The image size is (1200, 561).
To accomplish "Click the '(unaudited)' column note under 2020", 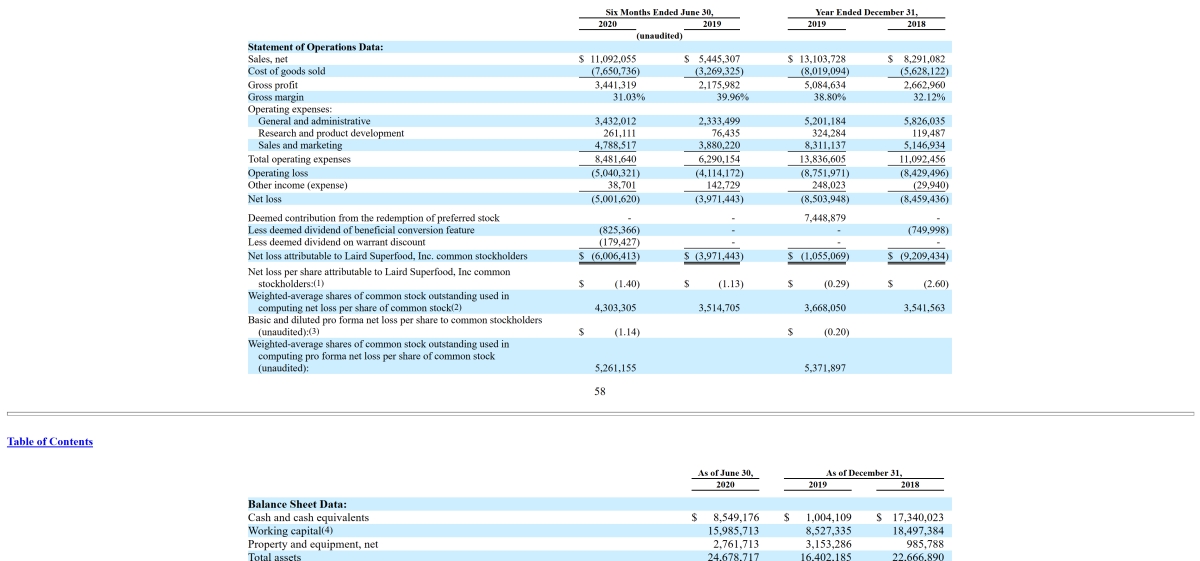I will tap(659, 35).
